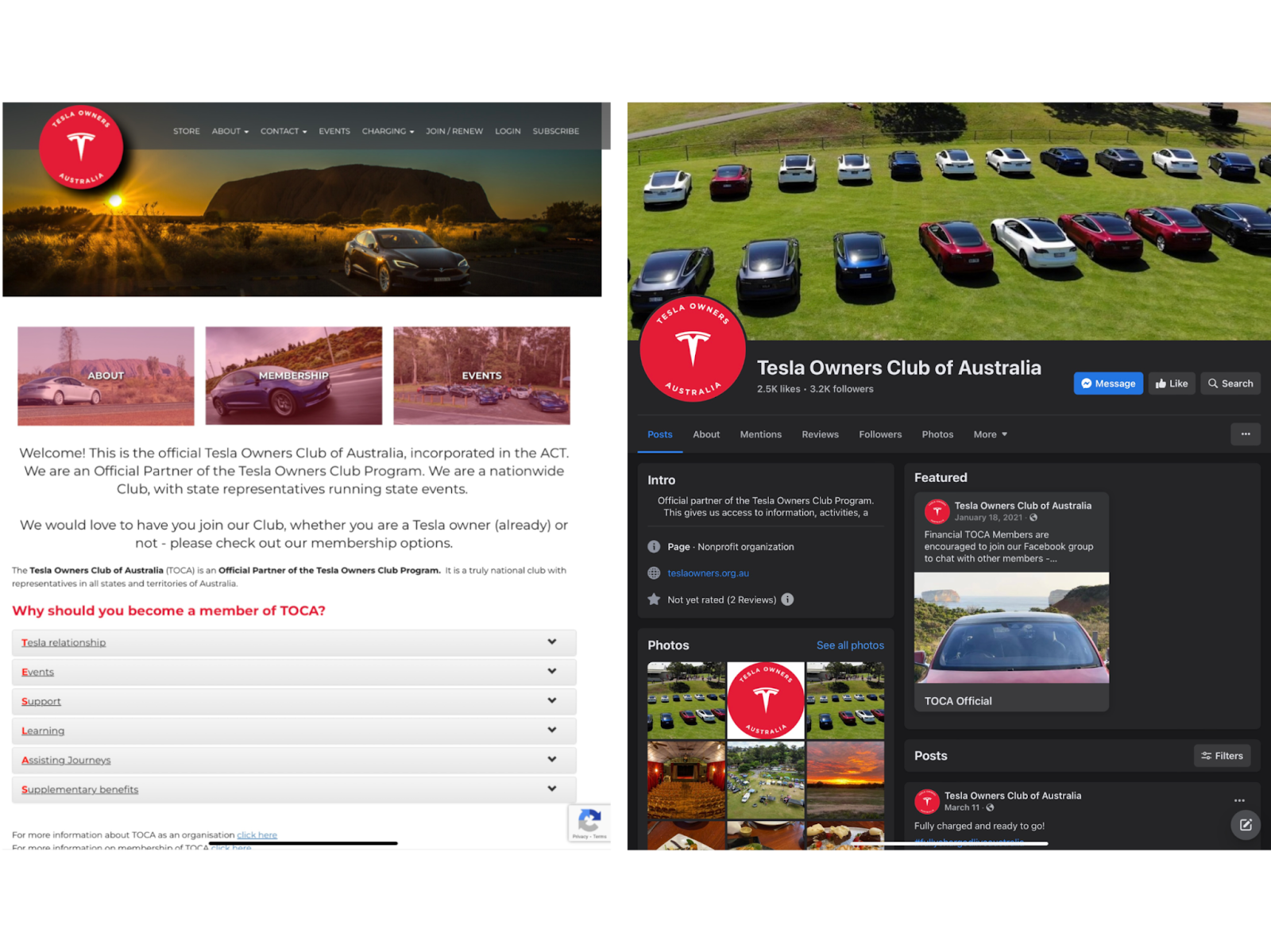Click the Like button on the page
The width and height of the screenshot is (1271, 952).
[x=1172, y=383]
